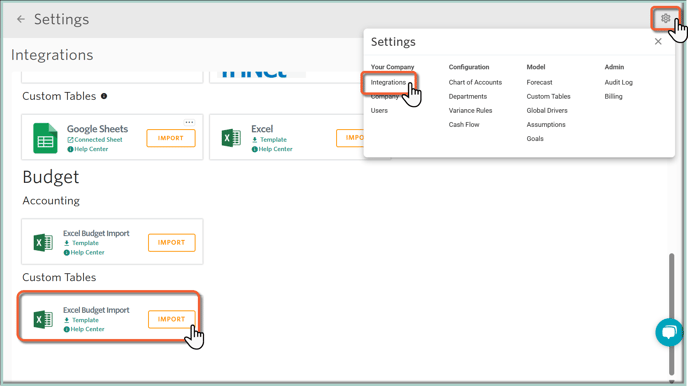Click Import on Custom Tables Budget Import
Screen dimensions: 688x386
pos(172,319)
